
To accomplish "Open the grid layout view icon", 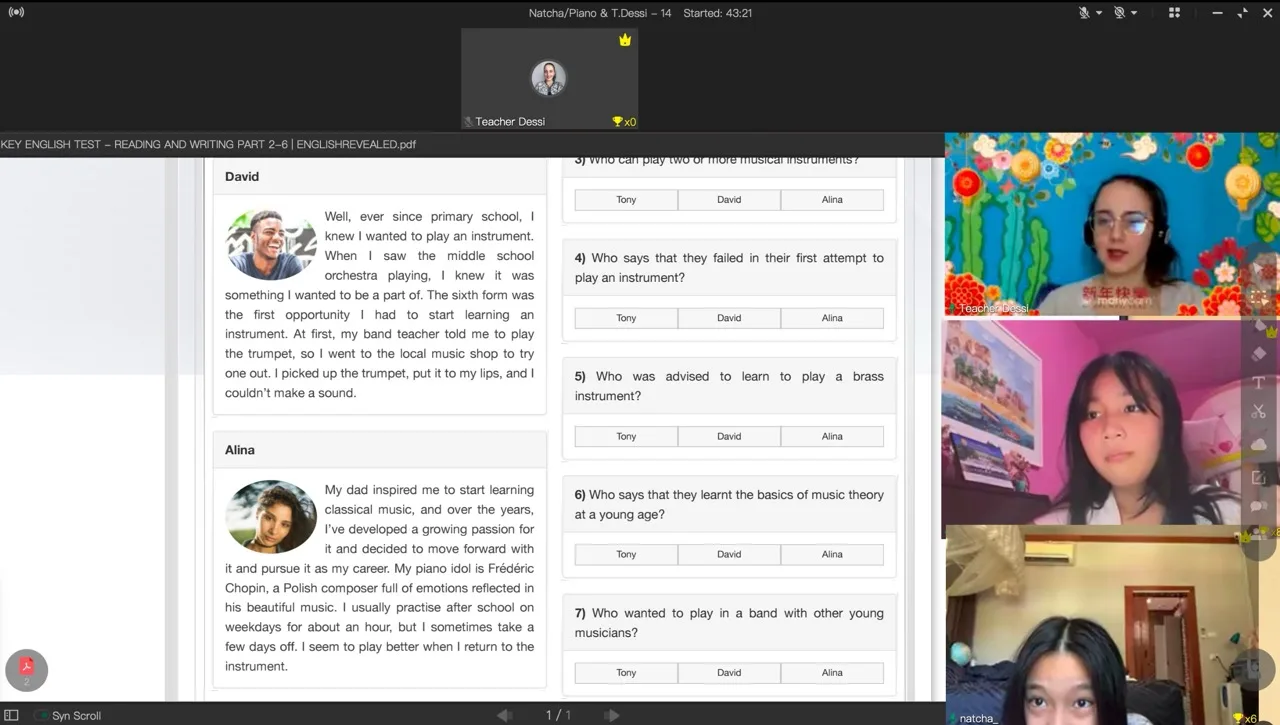I will tap(1174, 13).
